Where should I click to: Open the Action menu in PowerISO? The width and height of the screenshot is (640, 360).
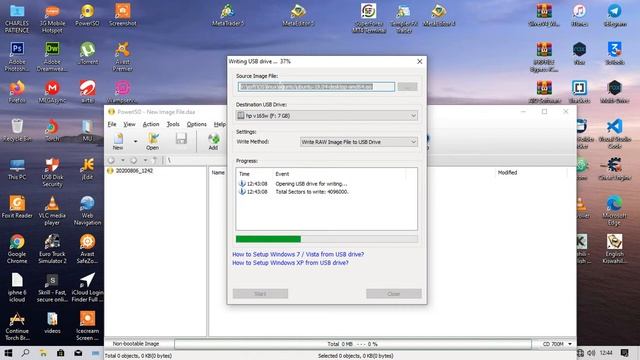coord(151,124)
